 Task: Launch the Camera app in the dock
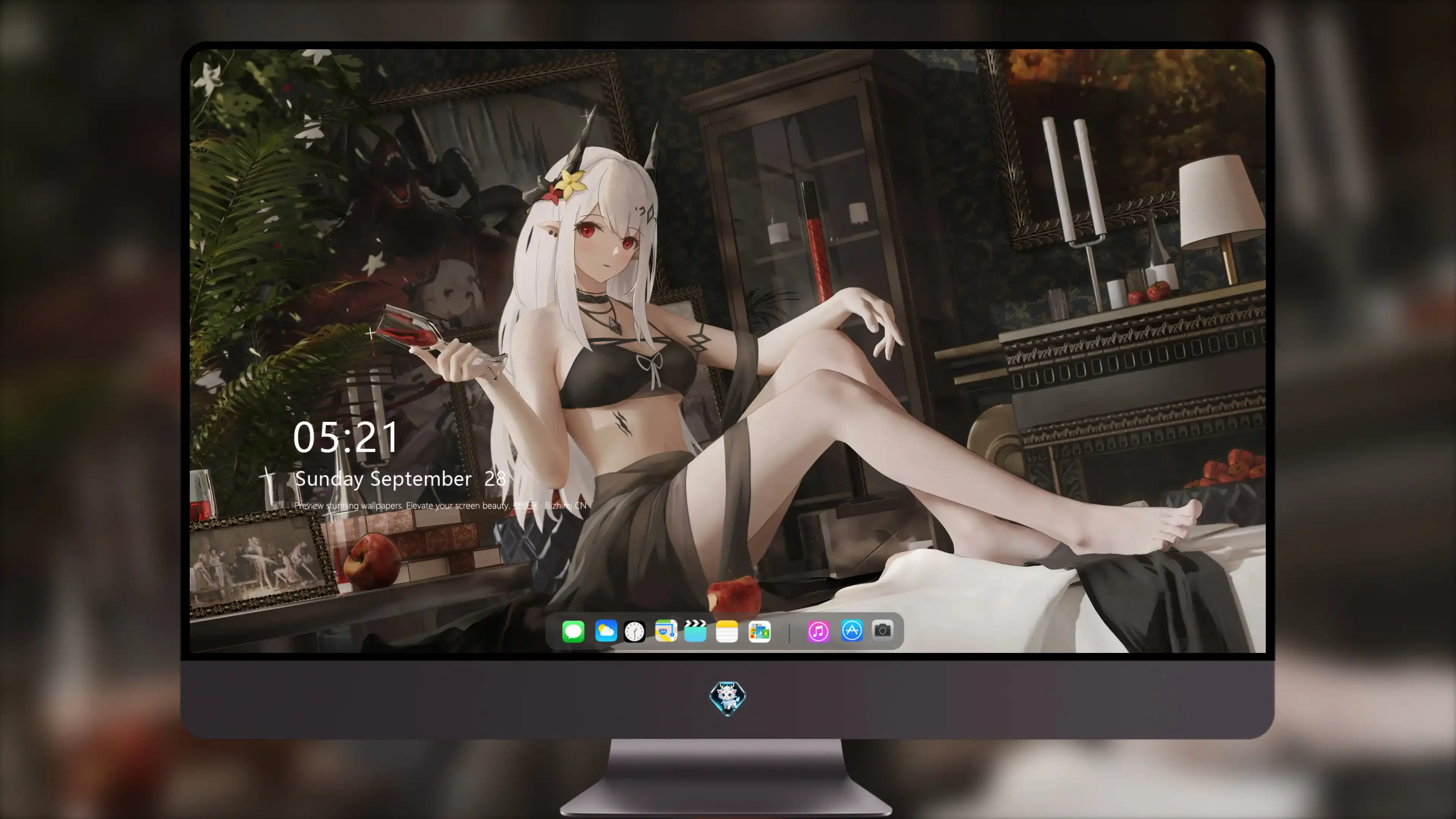tap(883, 630)
